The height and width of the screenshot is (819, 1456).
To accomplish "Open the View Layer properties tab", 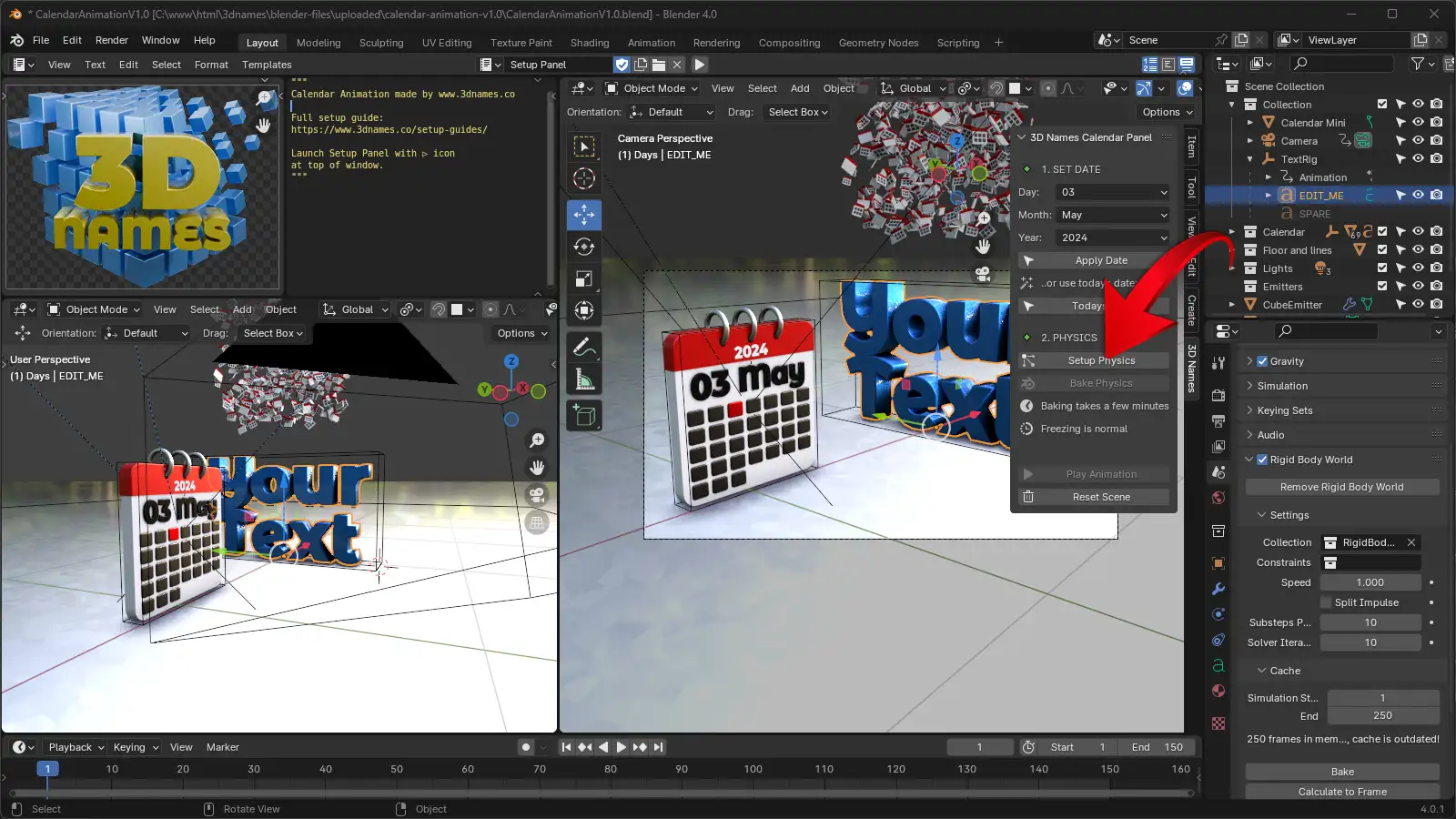I will click(x=1218, y=446).
